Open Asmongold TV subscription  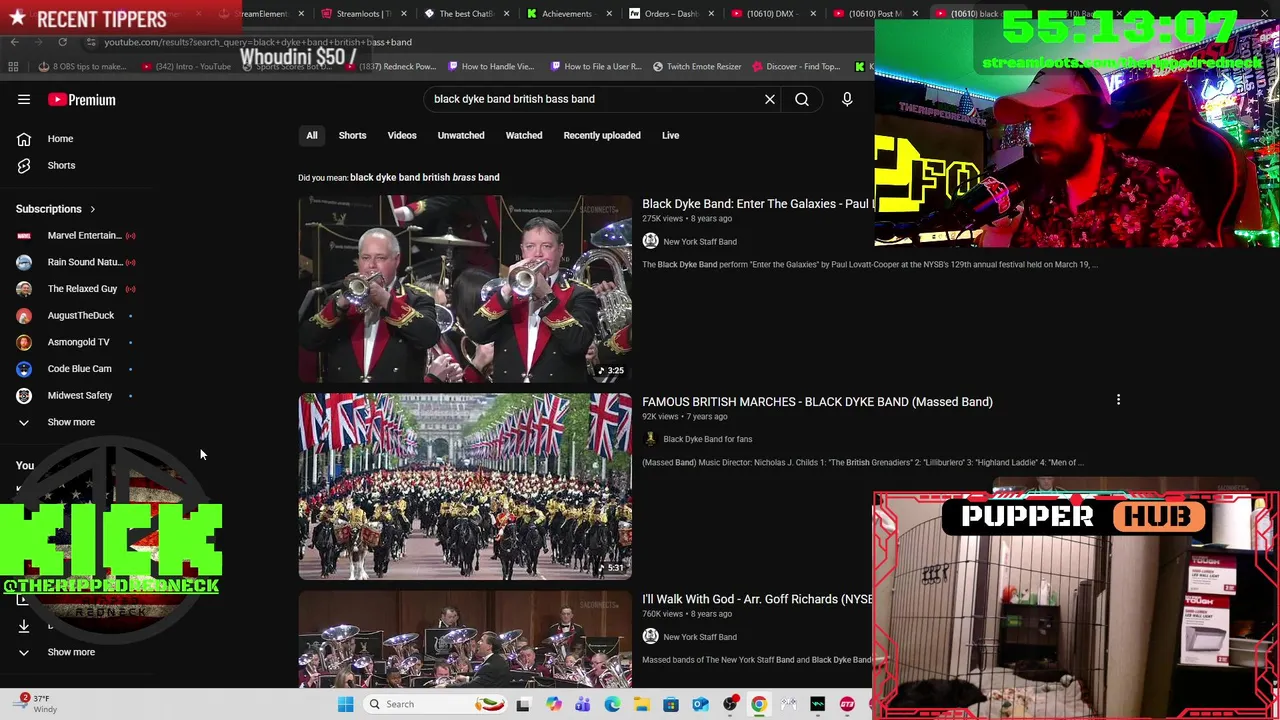(76, 342)
